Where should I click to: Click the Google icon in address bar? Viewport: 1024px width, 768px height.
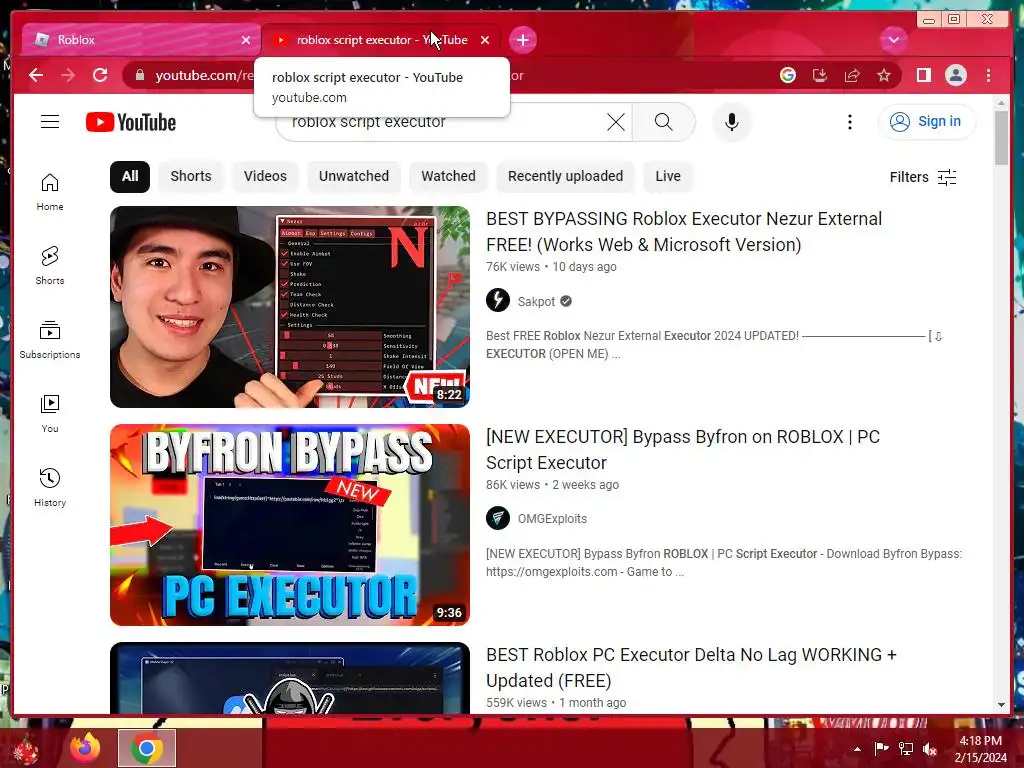787,75
